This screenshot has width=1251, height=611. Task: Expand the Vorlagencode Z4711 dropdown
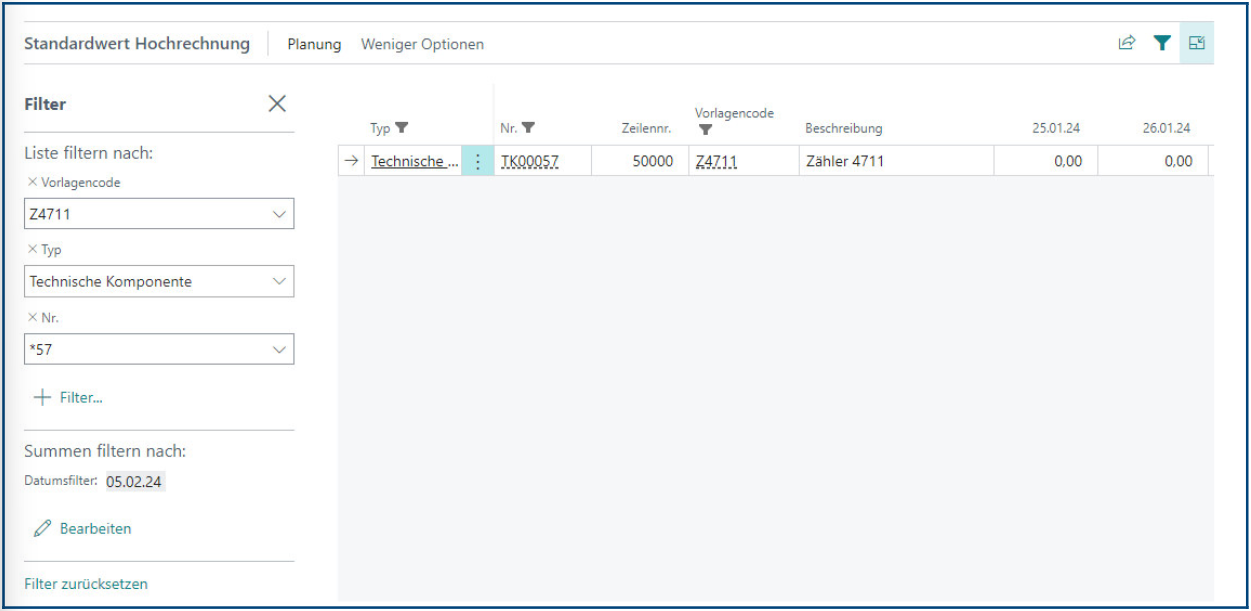click(279, 214)
